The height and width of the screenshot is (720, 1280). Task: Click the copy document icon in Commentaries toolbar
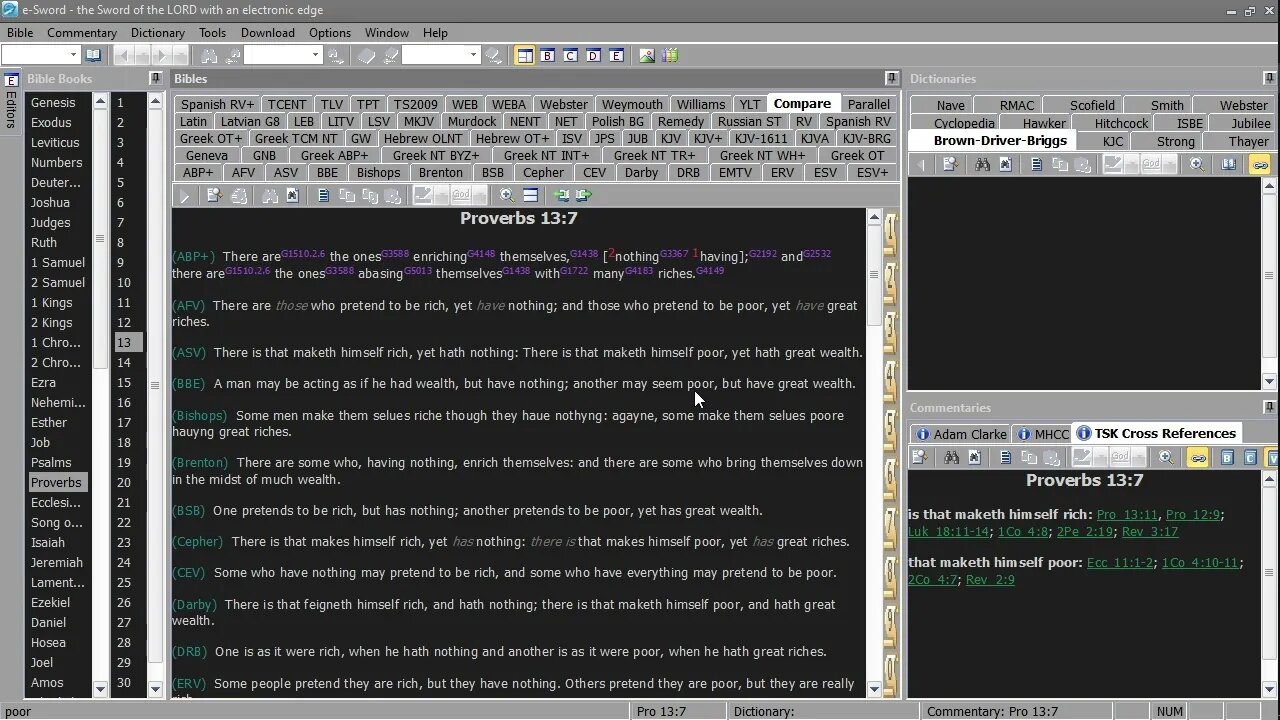point(1005,458)
